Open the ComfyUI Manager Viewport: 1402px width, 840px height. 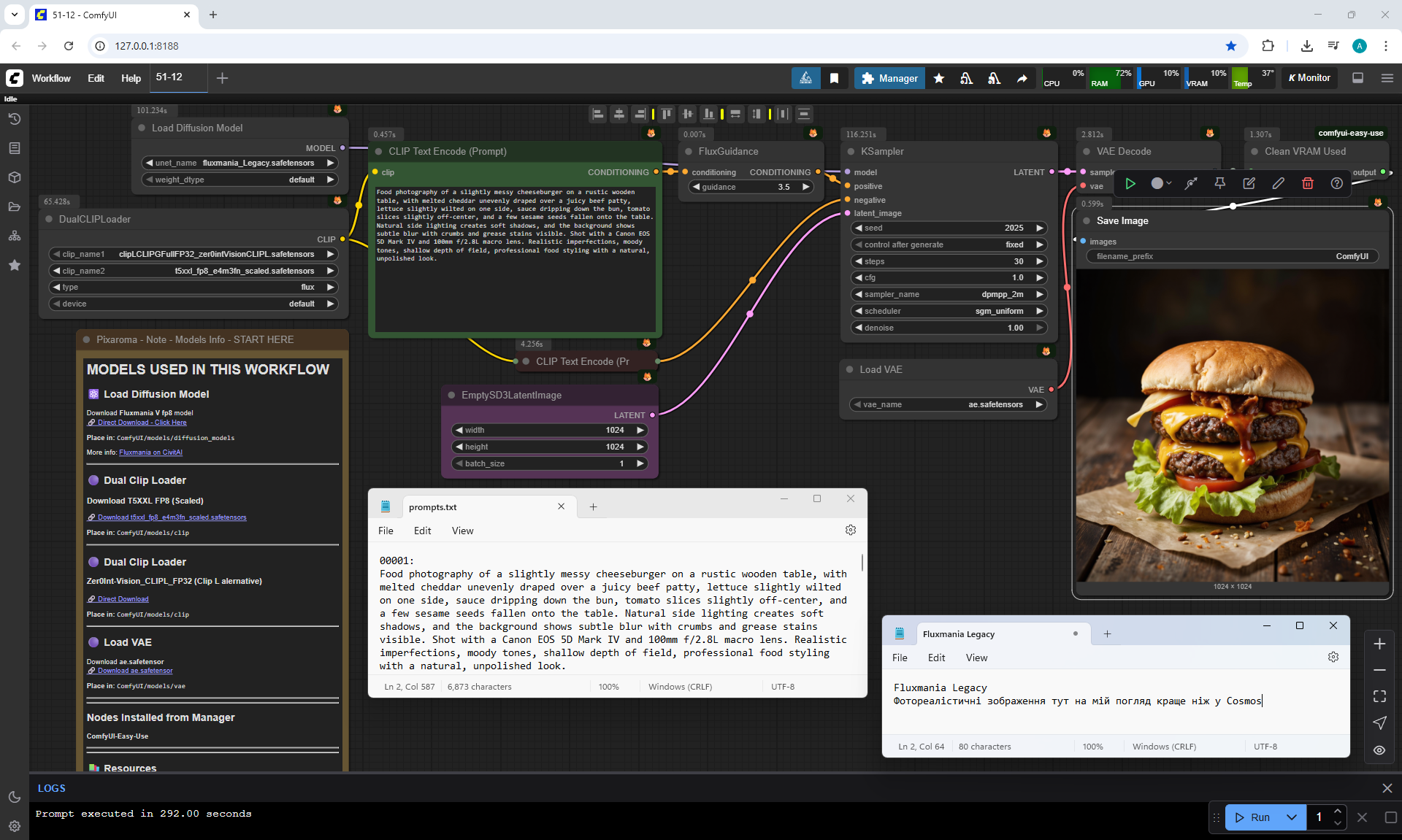pyautogui.click(x=889, y=78)
